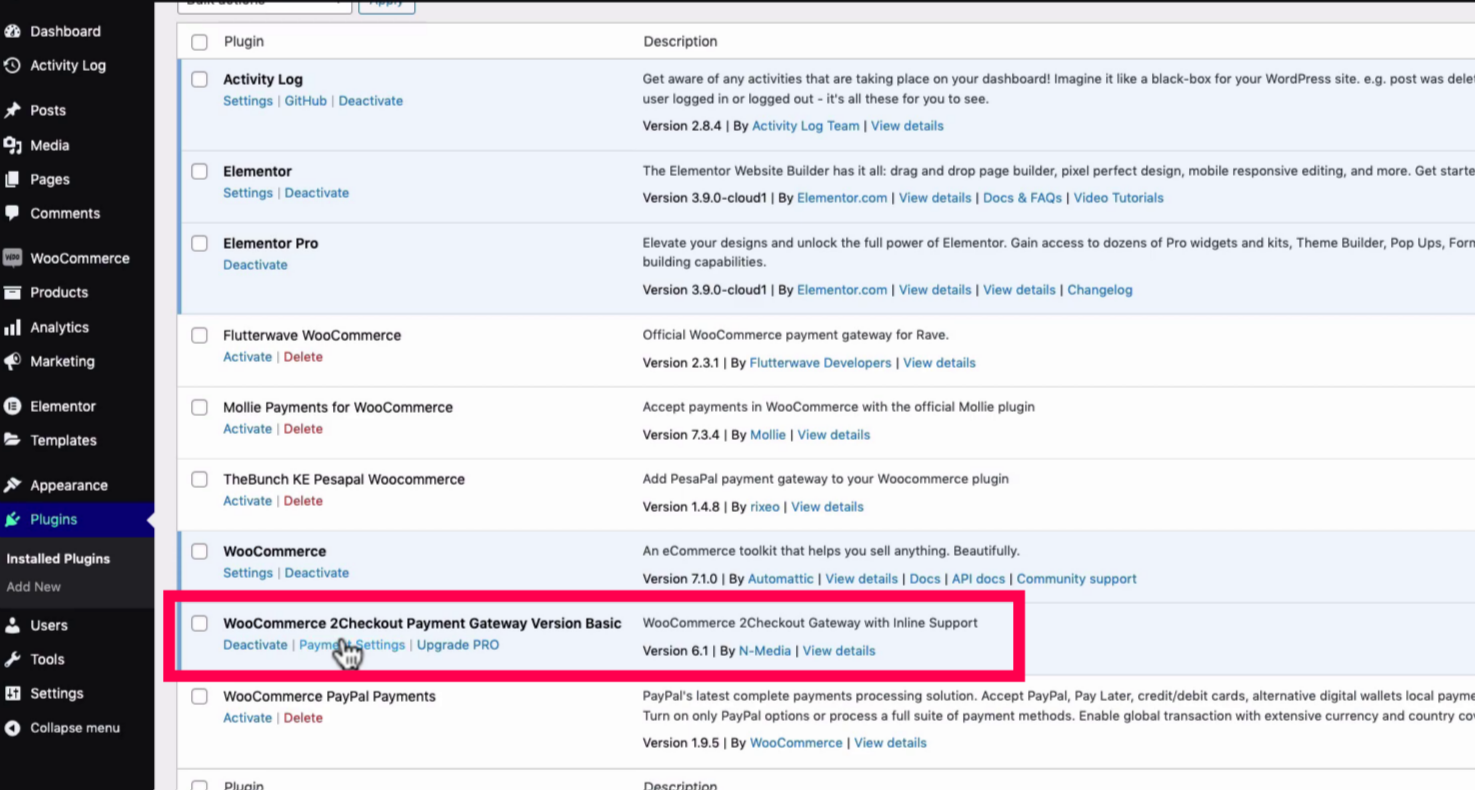Click the Activity Log sidebar icon
Screen dimensions: 1475x790
tap(13, 66)
